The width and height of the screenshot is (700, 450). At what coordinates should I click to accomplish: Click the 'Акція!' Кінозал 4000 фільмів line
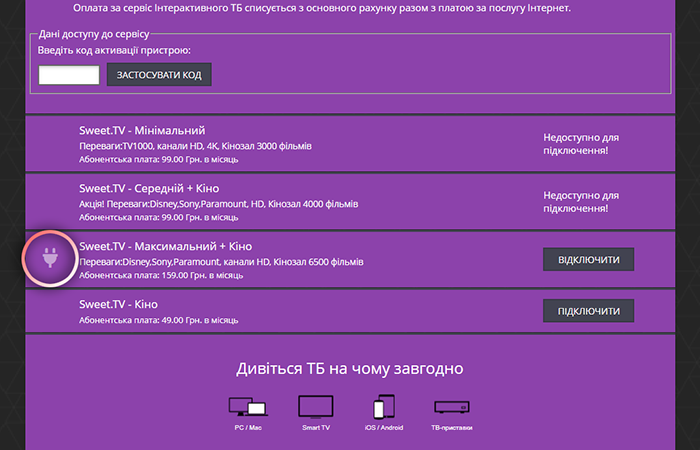pyautogui.click(x=219, y=204)
